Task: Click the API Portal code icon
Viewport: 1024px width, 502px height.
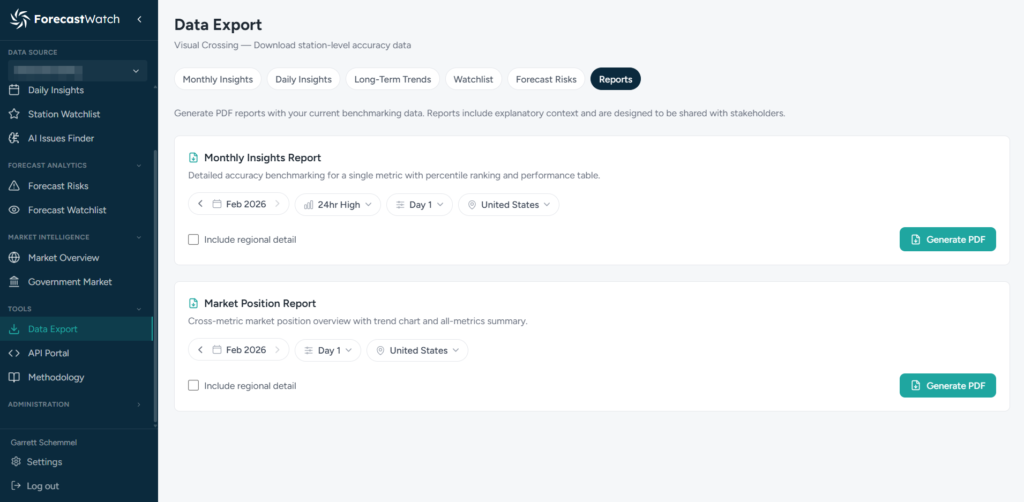Action: 14,353
